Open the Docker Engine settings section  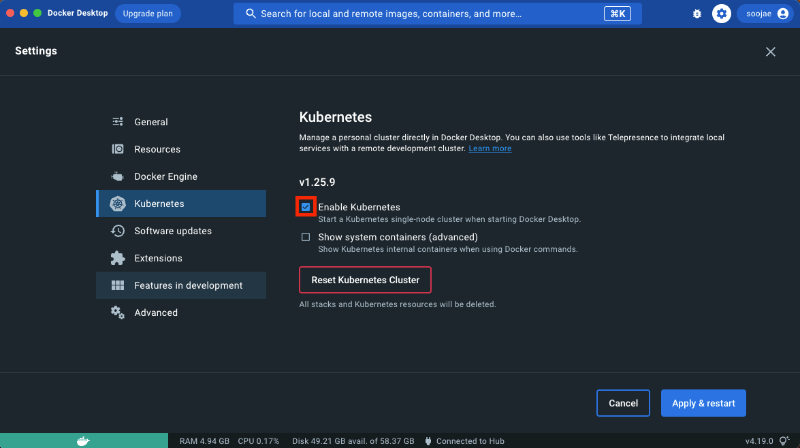pos(181,177)
